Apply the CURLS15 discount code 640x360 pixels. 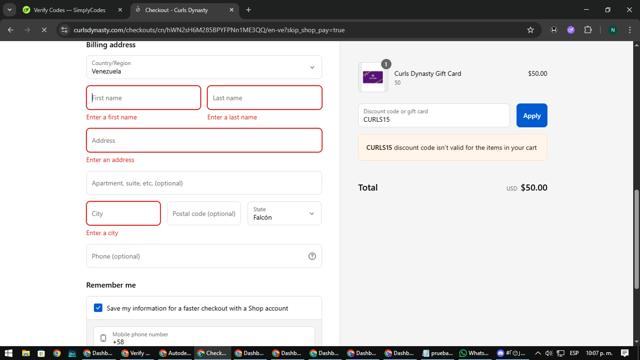[x=531, y=116]
